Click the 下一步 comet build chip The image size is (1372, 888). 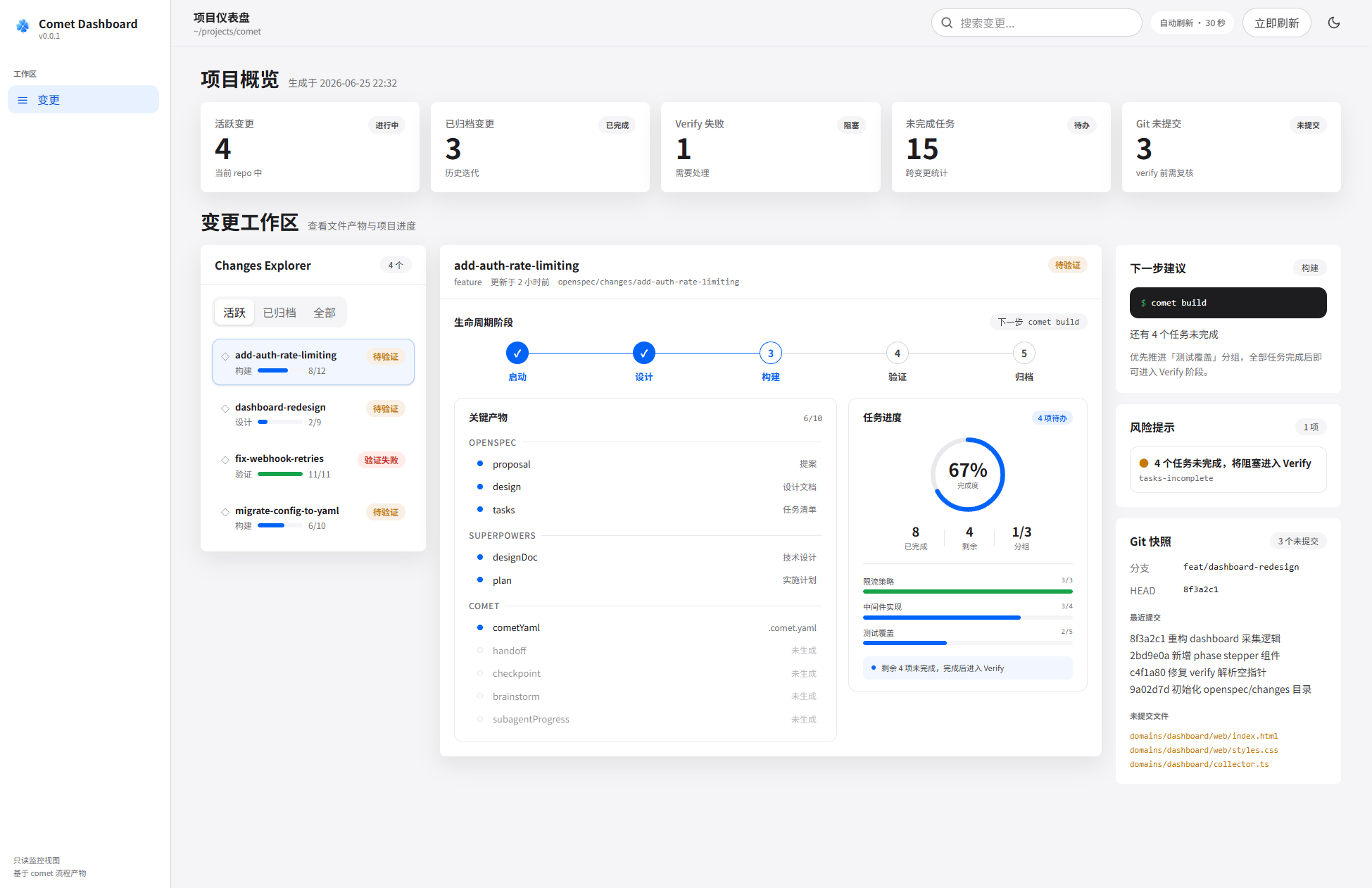[x=1038, y=322]
